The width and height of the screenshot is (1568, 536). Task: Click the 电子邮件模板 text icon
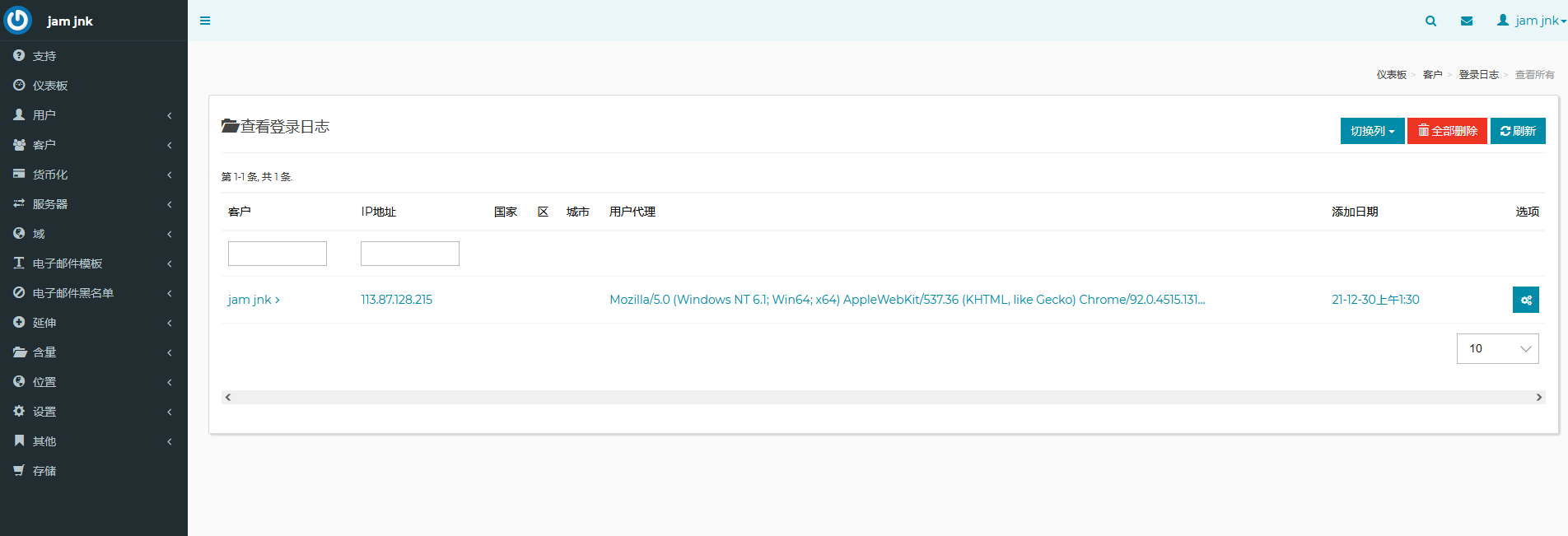pos(19,263)
